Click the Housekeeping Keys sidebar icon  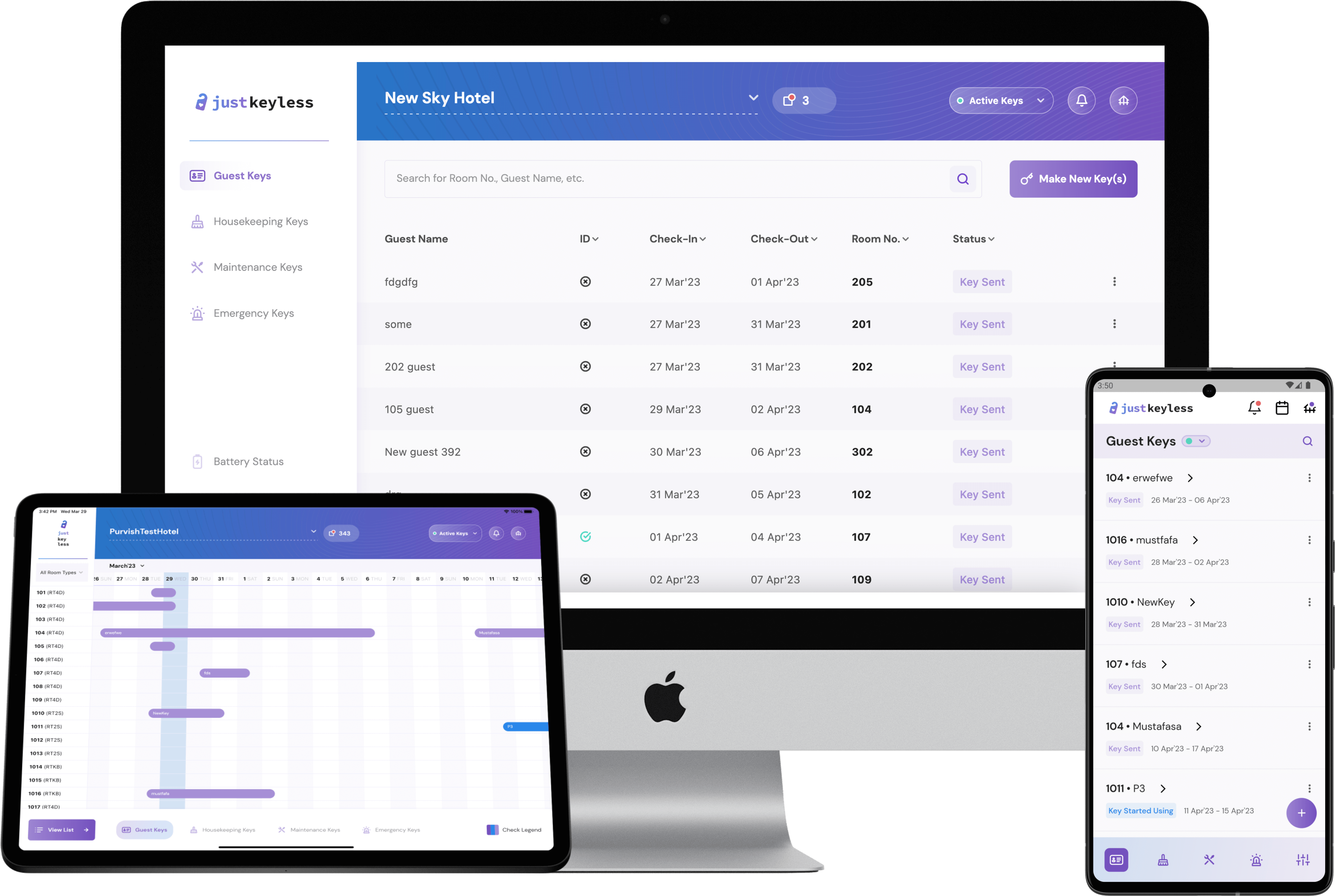pyautogui.click(x=197, y=221)
